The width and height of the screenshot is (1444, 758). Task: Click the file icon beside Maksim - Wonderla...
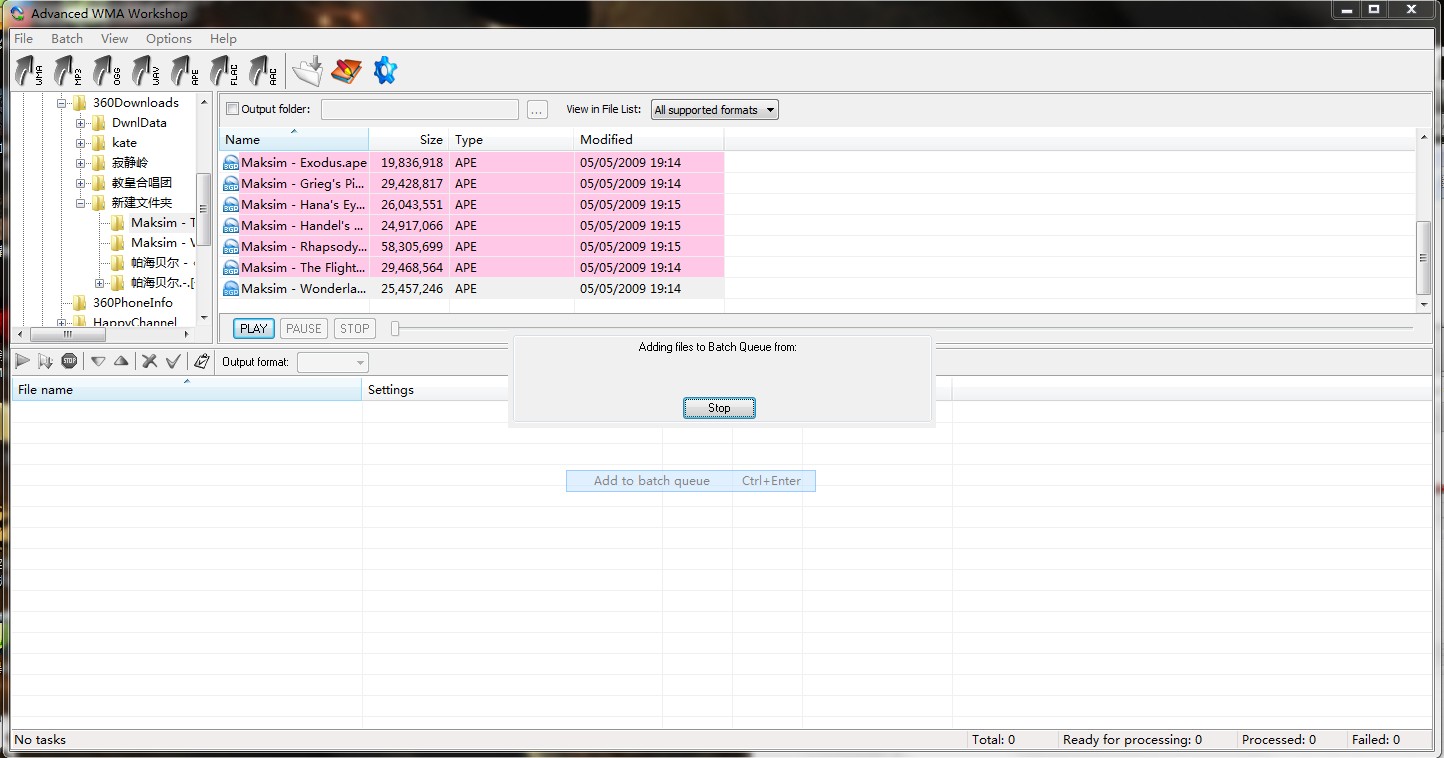coord(231,288)
